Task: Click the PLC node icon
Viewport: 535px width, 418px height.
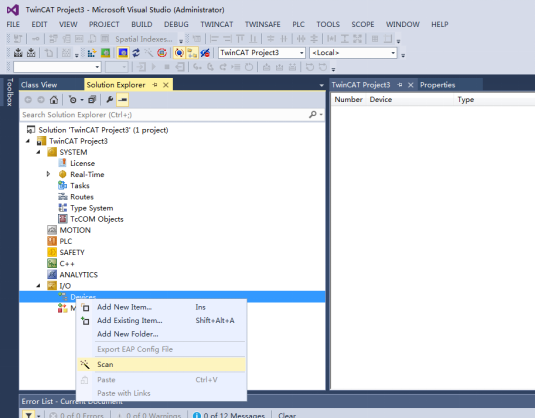Action: 52,241
